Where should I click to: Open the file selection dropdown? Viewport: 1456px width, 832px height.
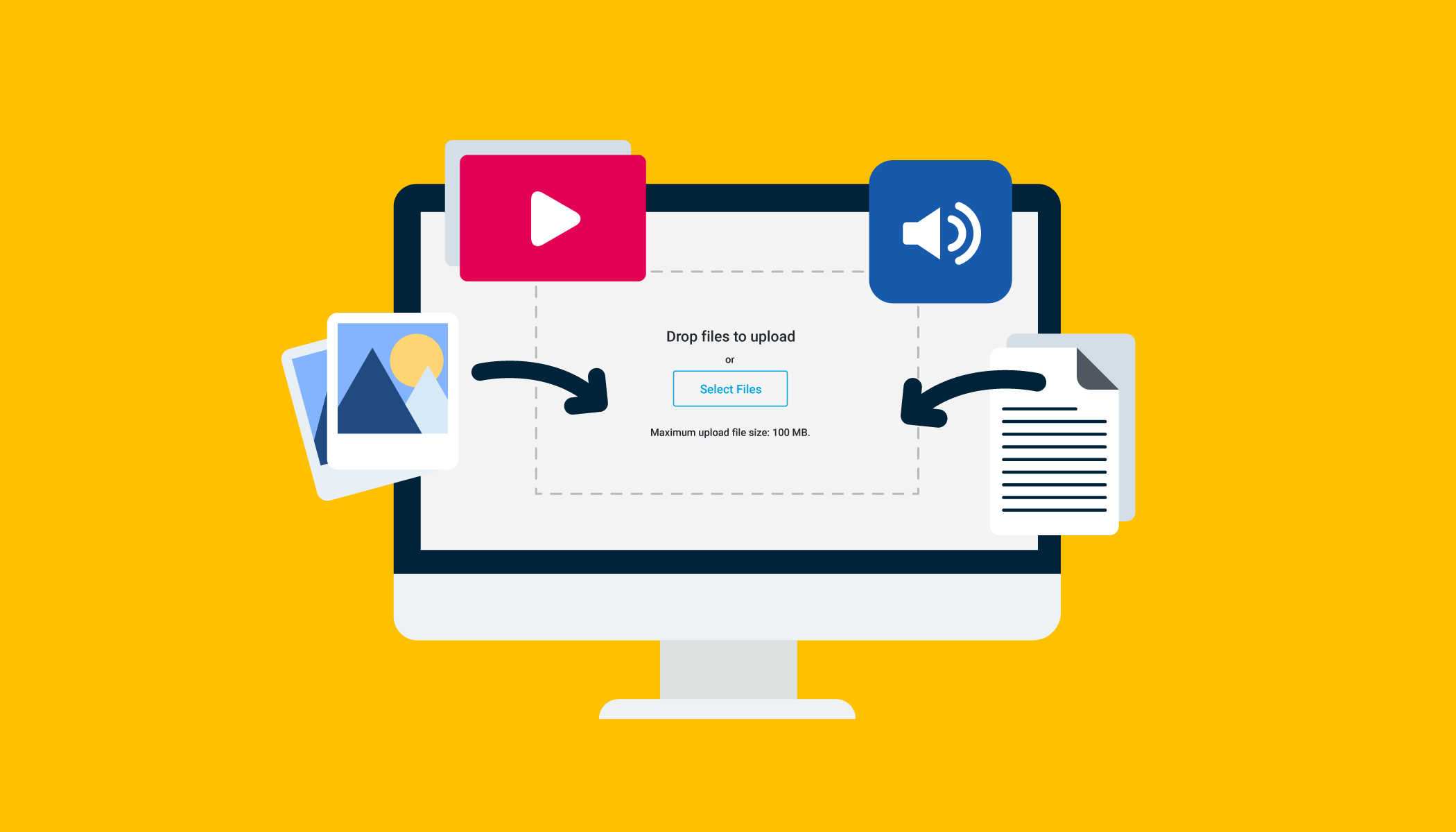(x=730, y=388)
